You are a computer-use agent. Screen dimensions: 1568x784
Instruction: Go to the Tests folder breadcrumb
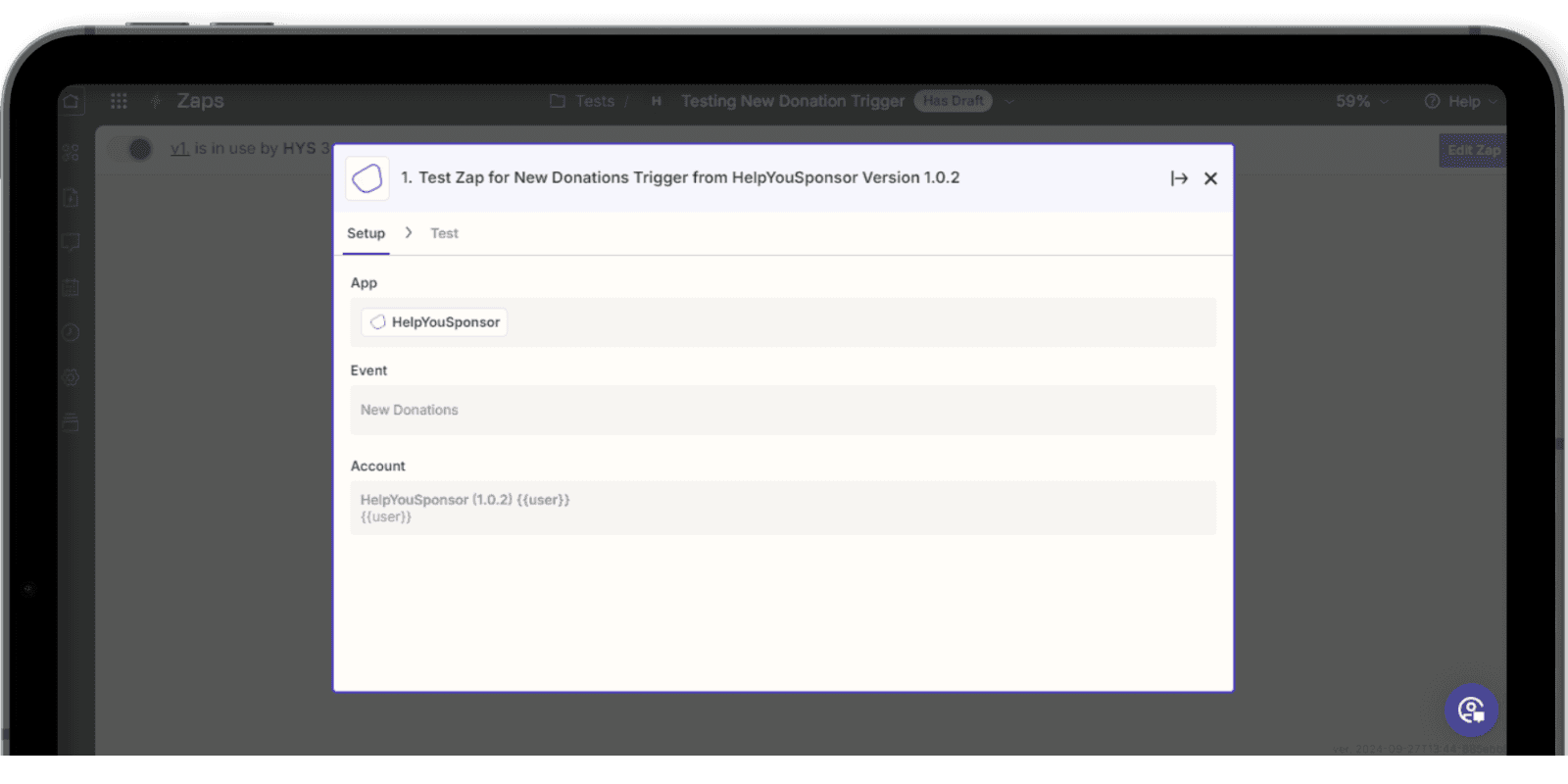[x=595, y=101]
